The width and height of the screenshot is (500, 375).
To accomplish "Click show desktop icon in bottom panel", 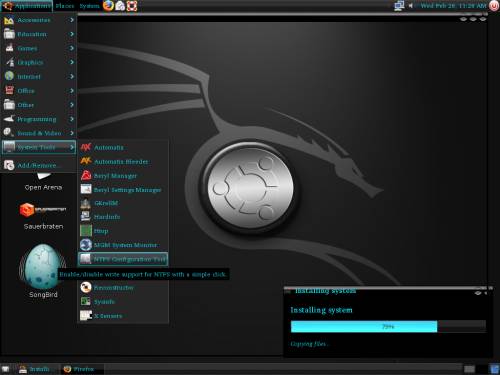I will tap(5, 369).
